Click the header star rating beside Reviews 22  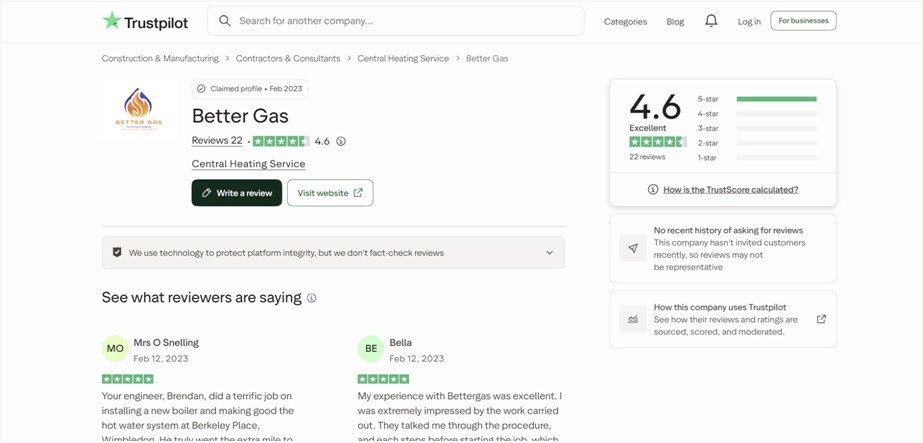[281, 141]
